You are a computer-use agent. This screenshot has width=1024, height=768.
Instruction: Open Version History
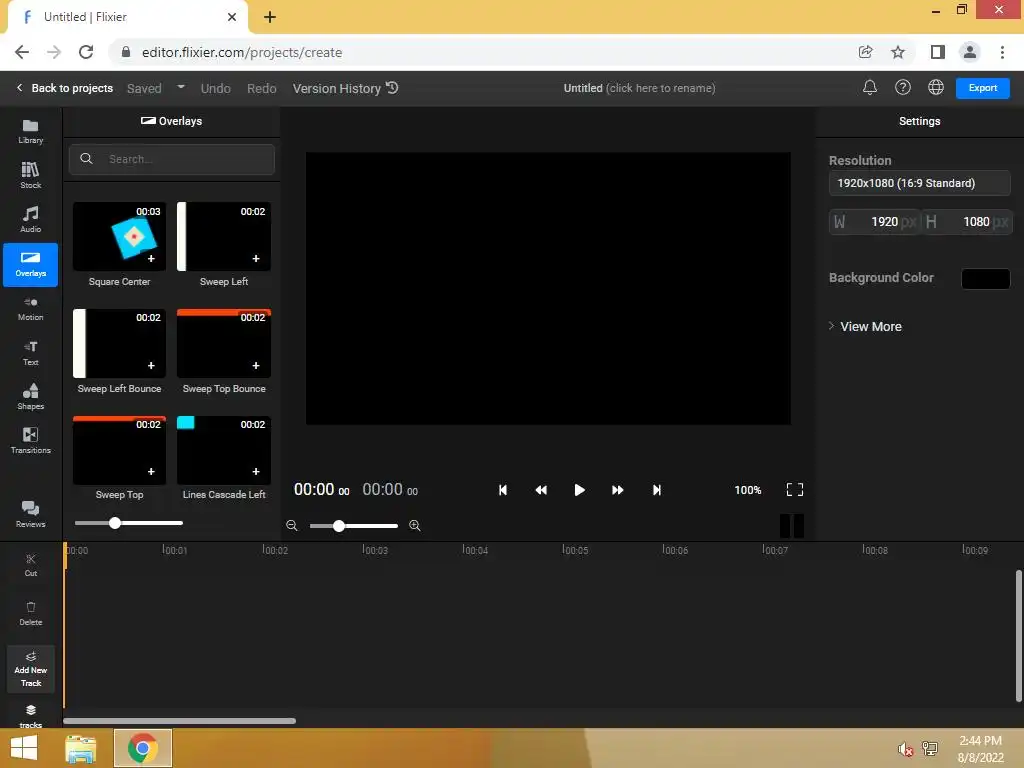[345, 88]
